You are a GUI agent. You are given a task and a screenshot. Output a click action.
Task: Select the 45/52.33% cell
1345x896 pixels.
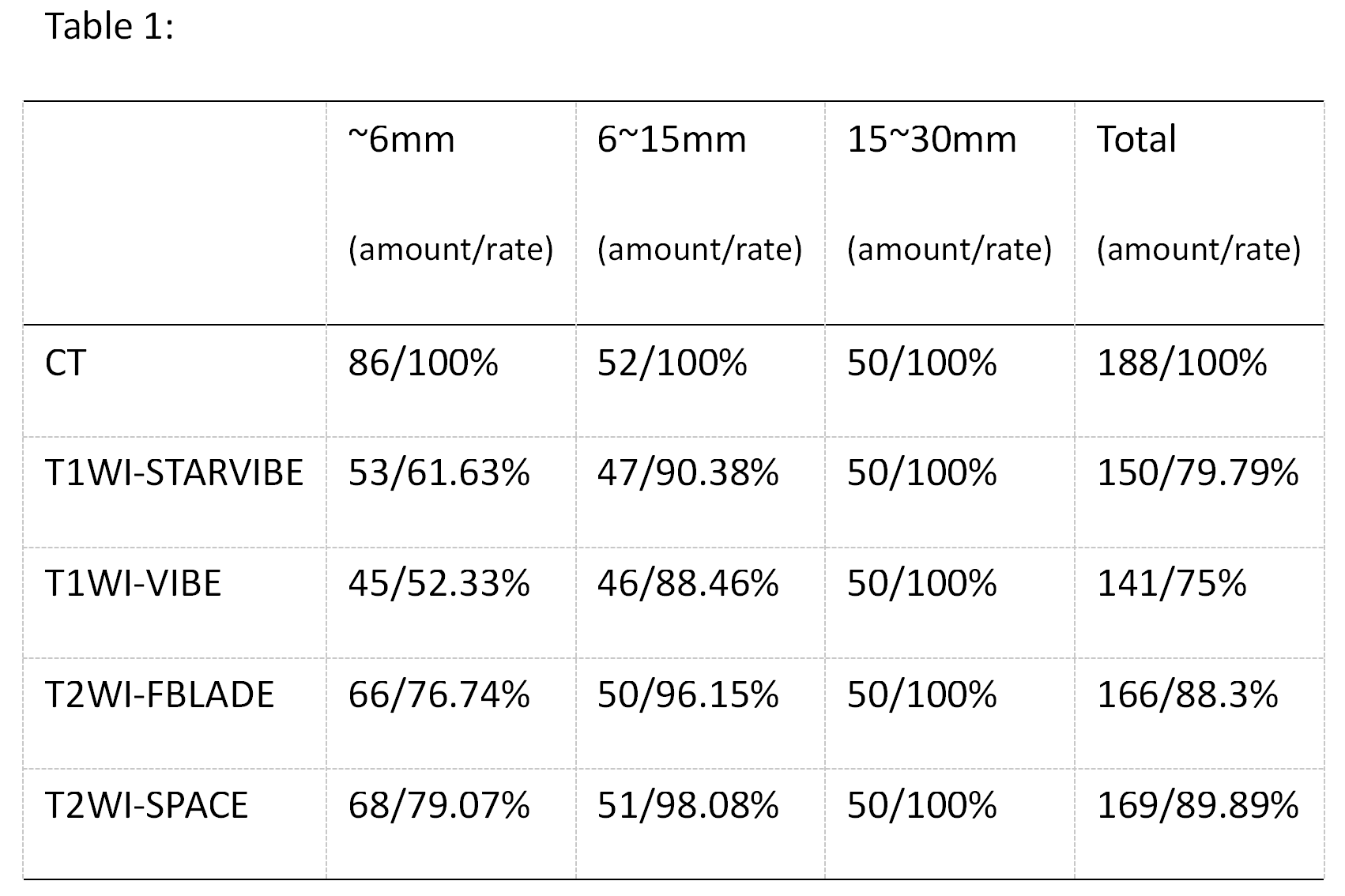coord(439,584)
